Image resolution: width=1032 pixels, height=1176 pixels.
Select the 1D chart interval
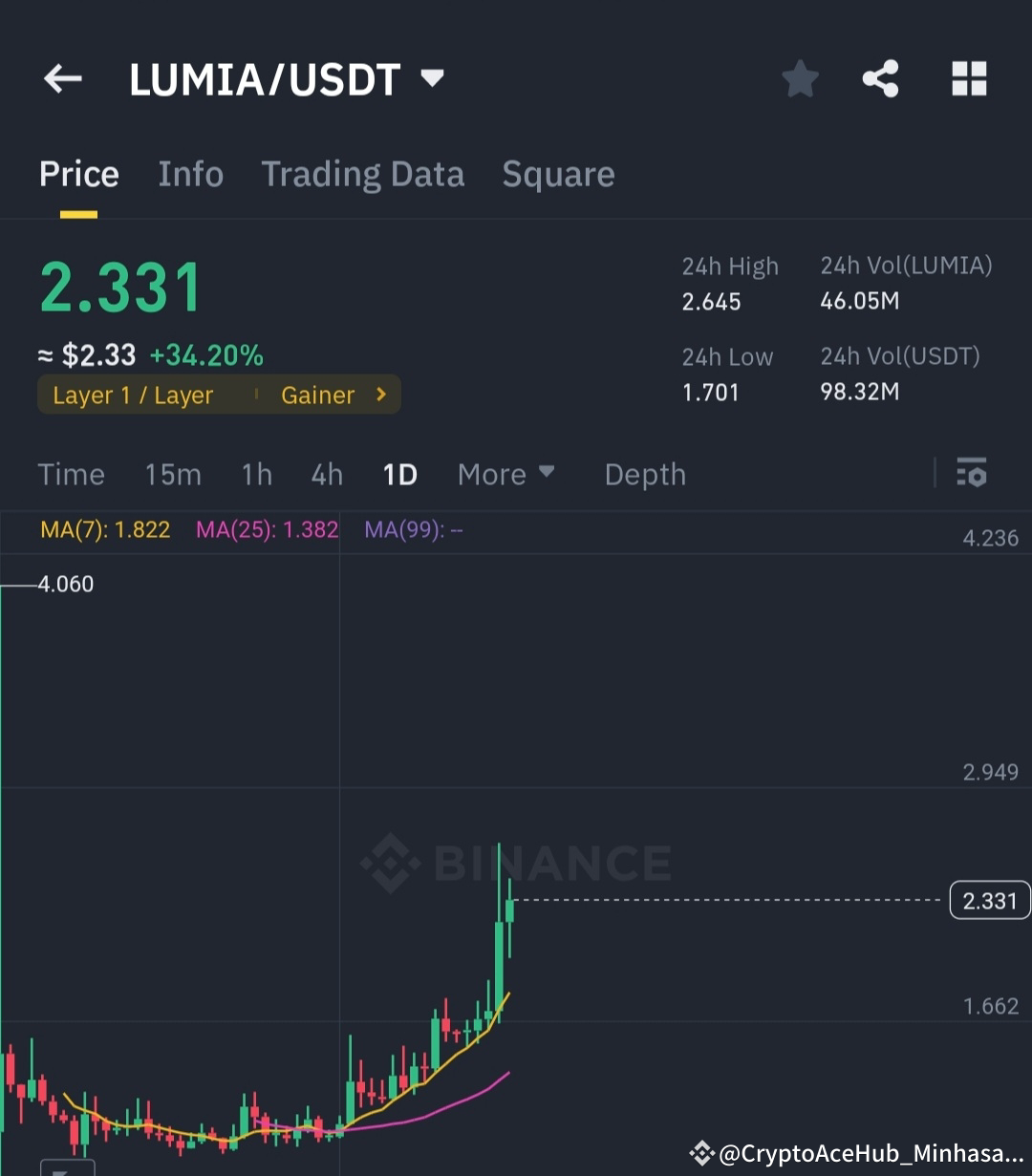[x=399, y=474]
